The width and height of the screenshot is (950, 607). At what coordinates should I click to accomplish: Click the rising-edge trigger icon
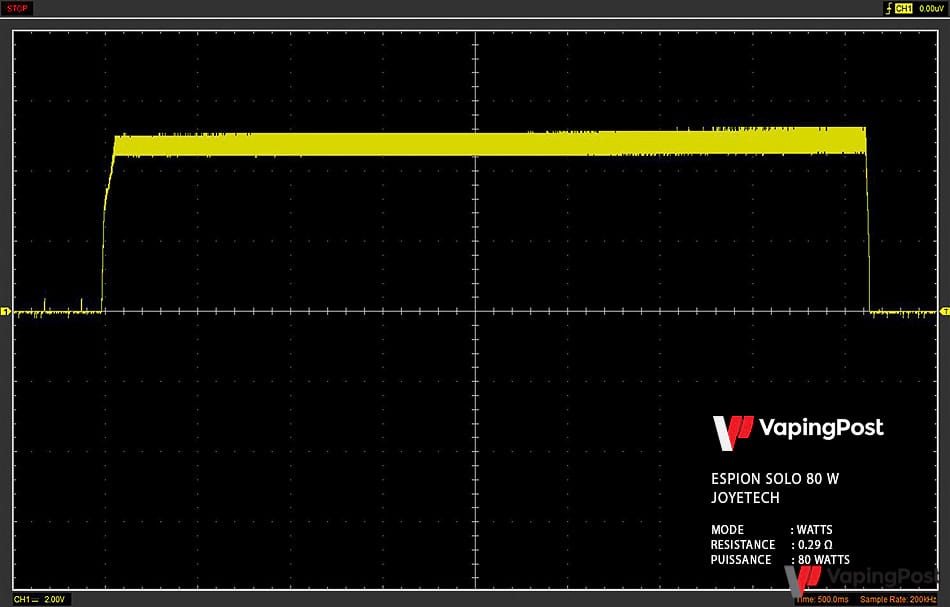[889, 8]
